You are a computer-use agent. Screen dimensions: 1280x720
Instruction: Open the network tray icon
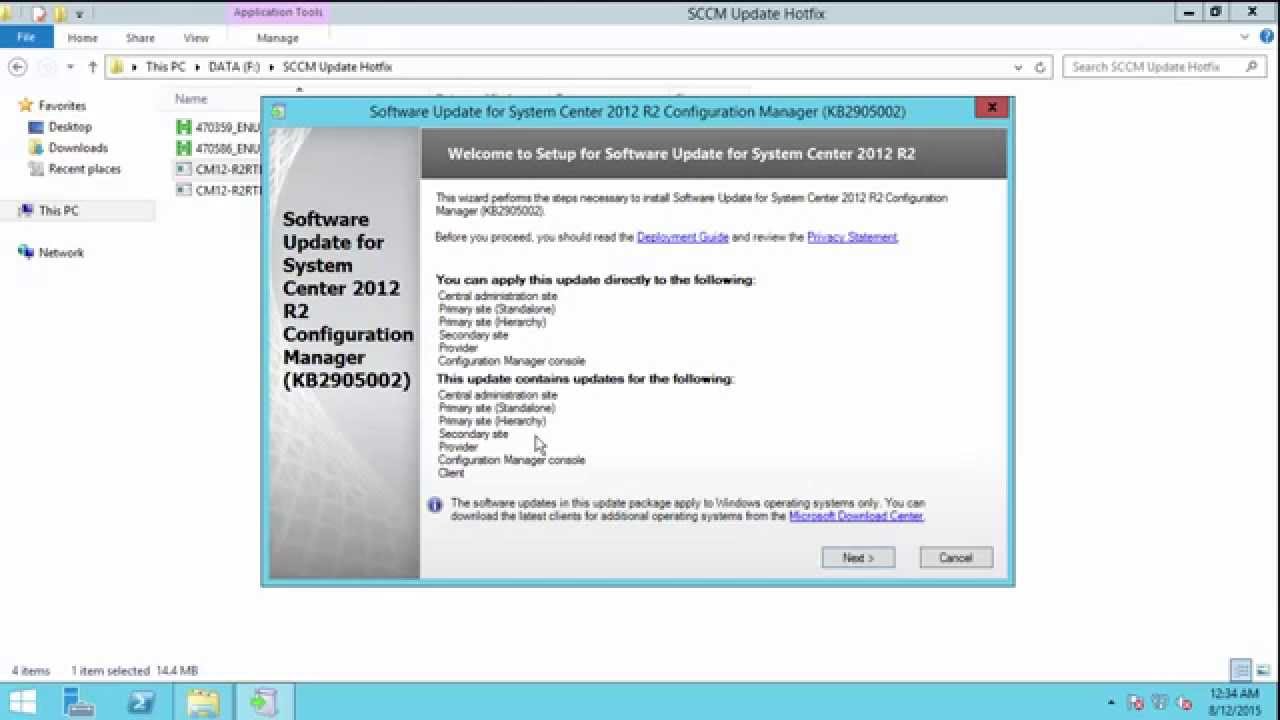coord(1160,702)
